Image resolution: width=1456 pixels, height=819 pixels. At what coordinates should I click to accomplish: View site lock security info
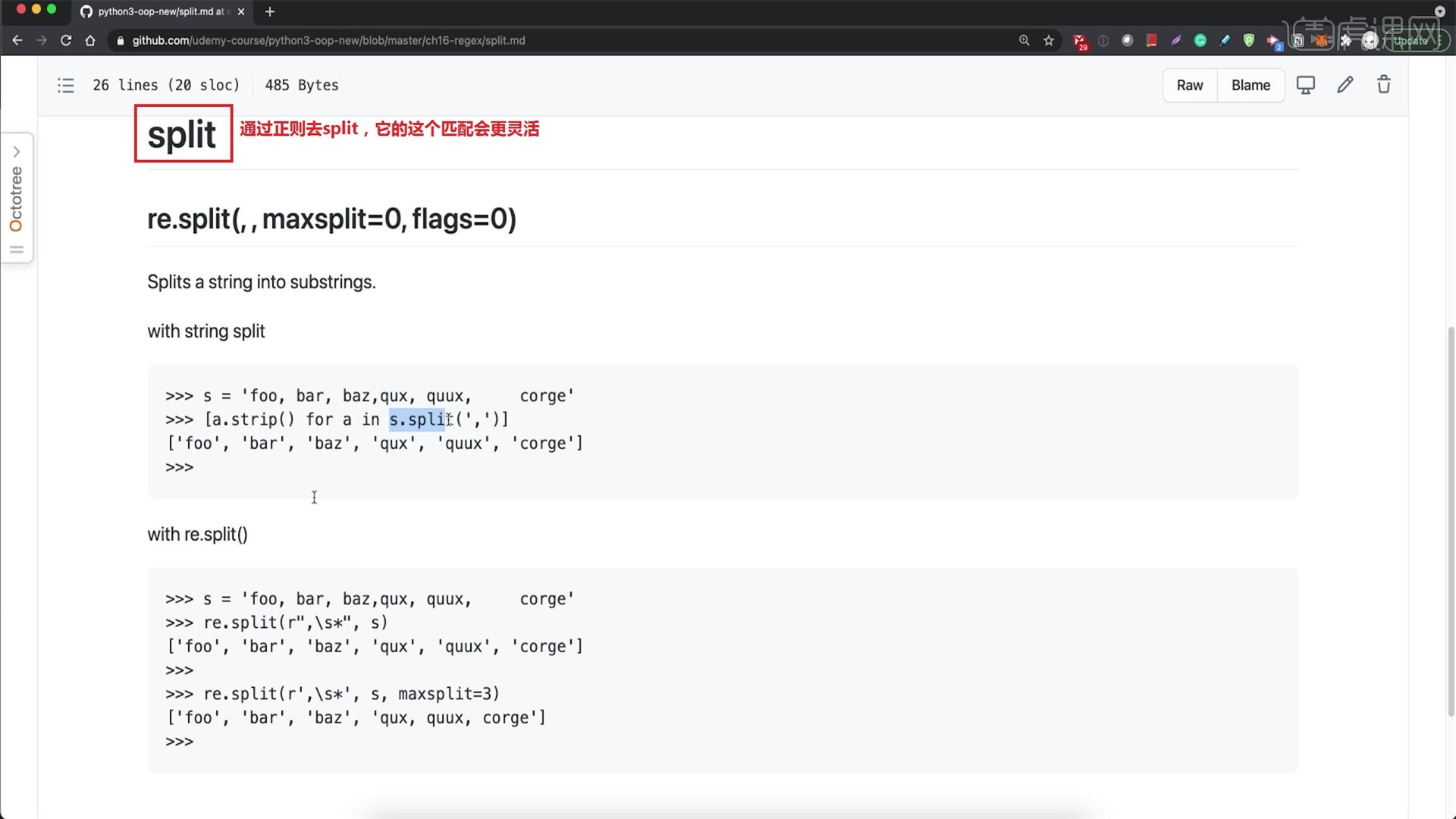click(x=120, y=40)
